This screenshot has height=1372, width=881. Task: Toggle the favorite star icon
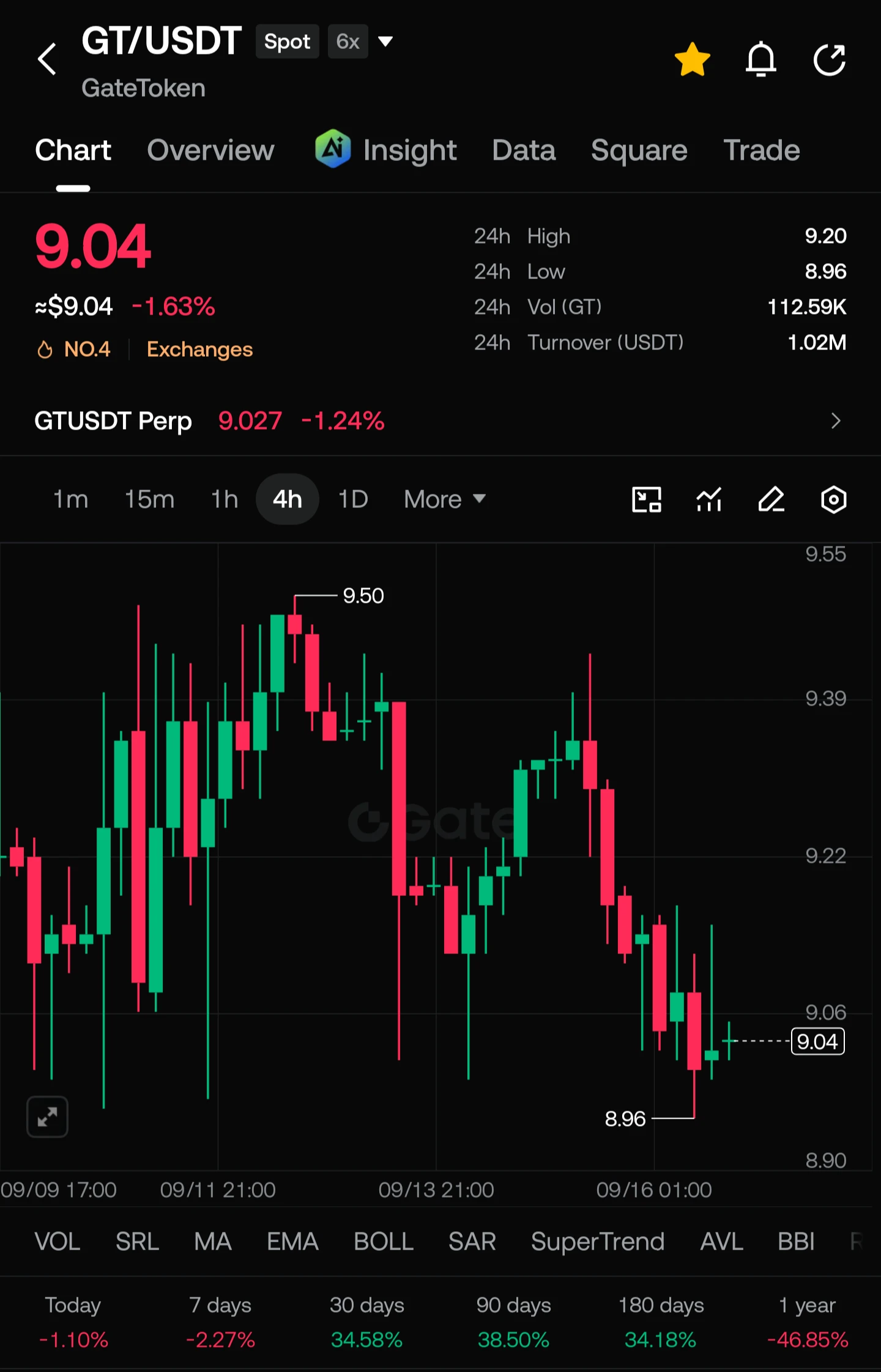693,59
